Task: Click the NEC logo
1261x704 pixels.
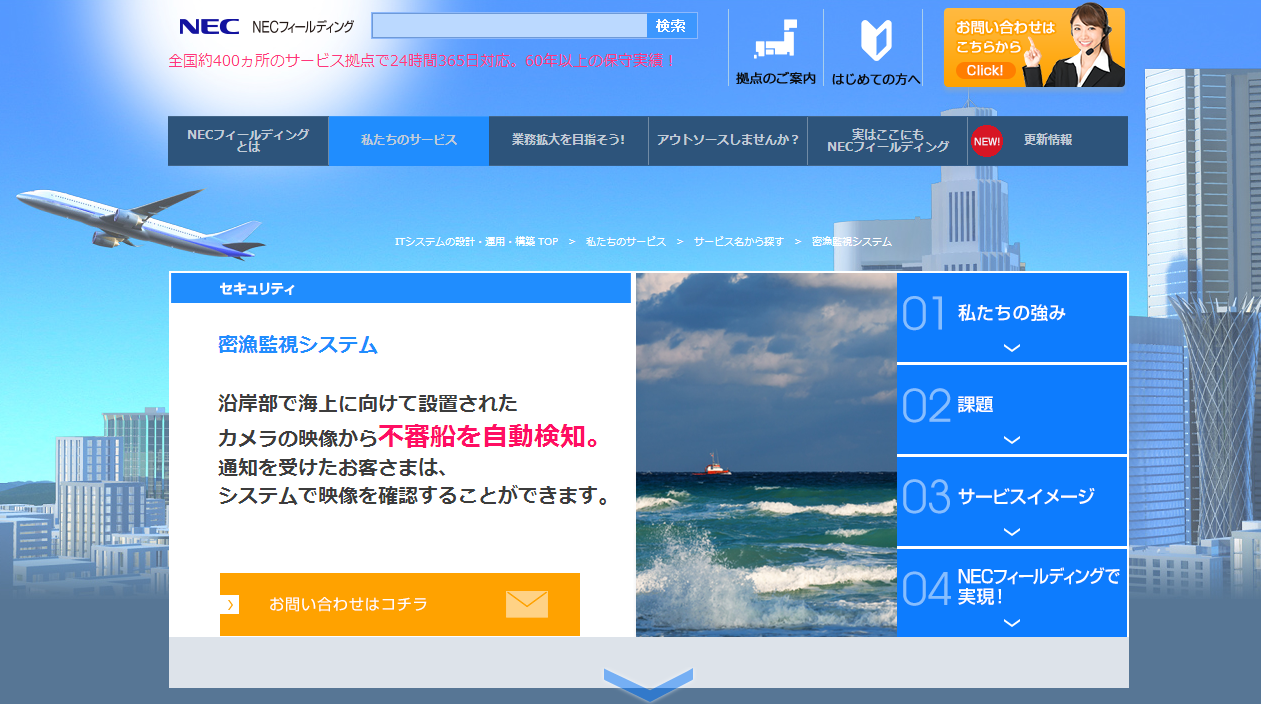Action: point(209,26)
